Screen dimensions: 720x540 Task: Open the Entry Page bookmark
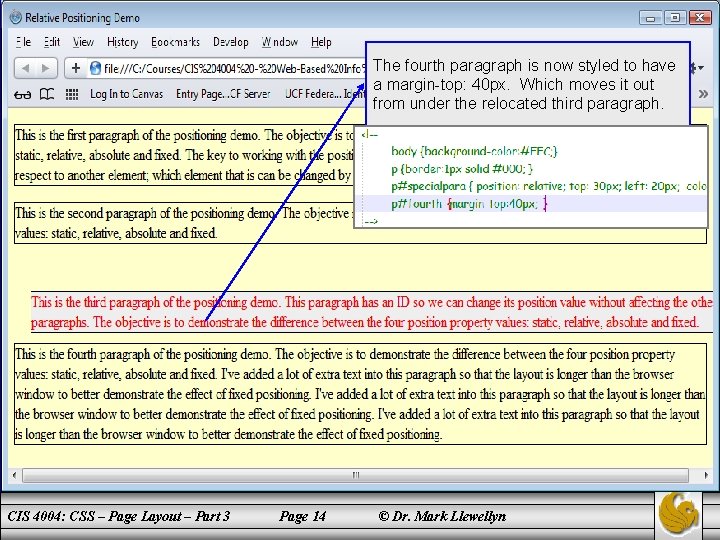223,94
